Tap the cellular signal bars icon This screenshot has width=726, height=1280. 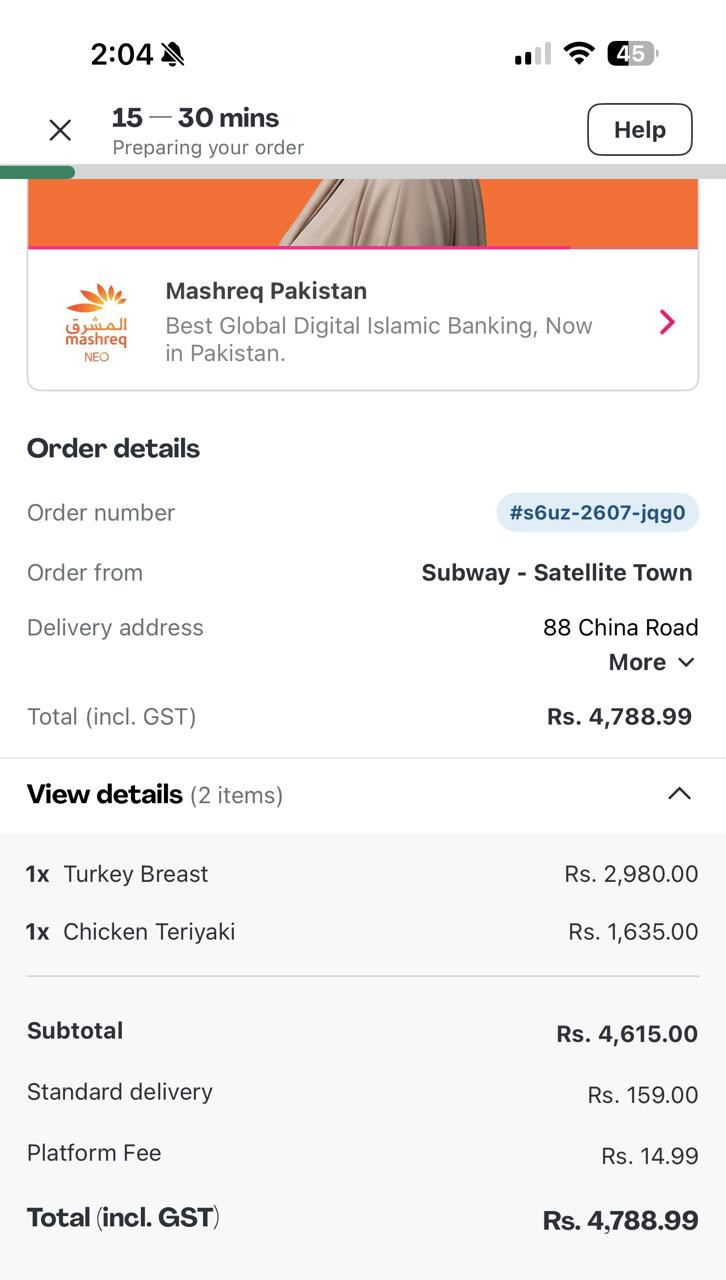point(532,54)
